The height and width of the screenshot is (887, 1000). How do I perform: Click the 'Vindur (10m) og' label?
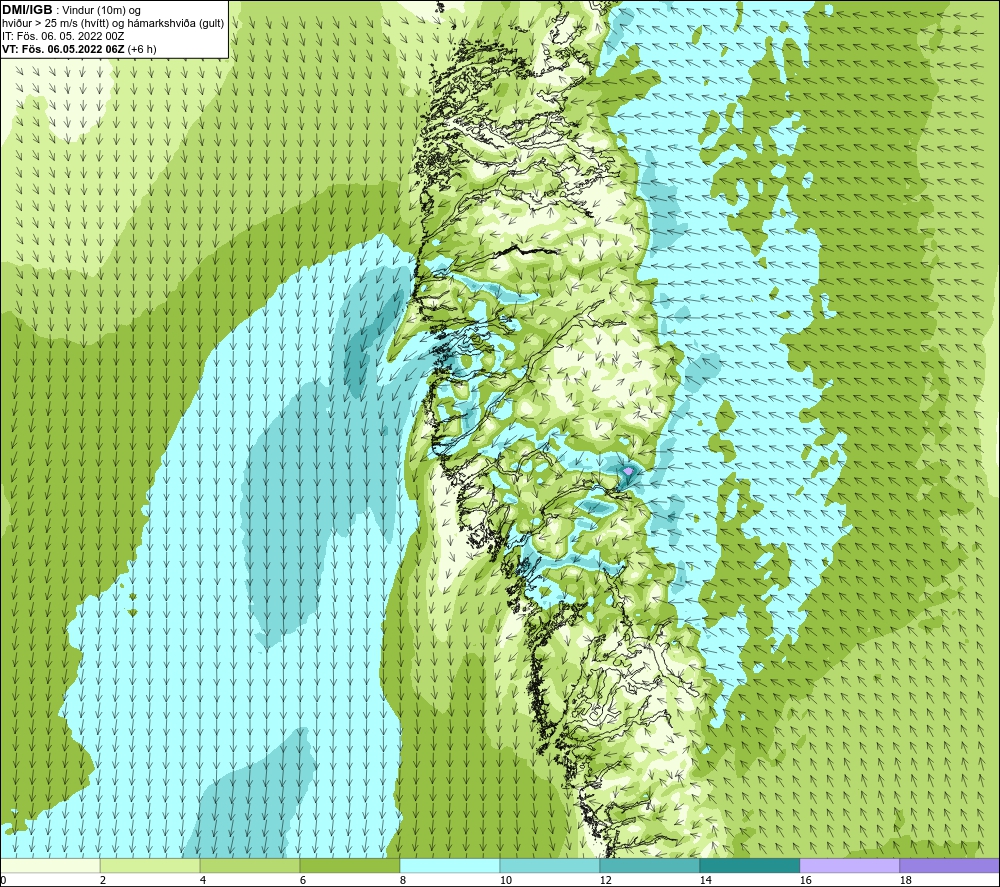click(x=101, y=11)
